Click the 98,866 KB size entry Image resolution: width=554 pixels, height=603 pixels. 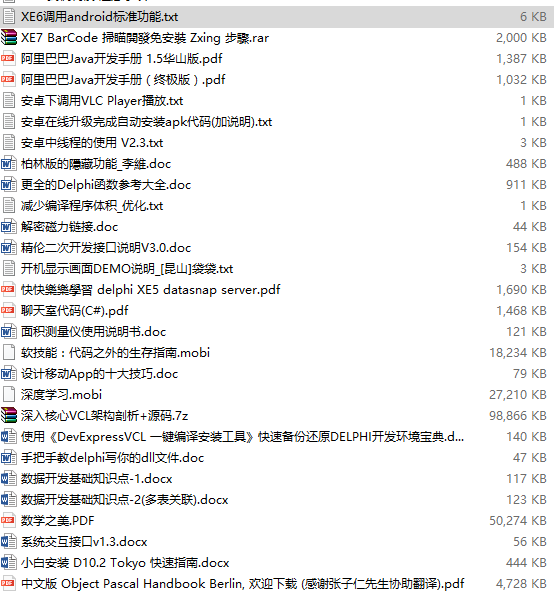click(517, 416)
